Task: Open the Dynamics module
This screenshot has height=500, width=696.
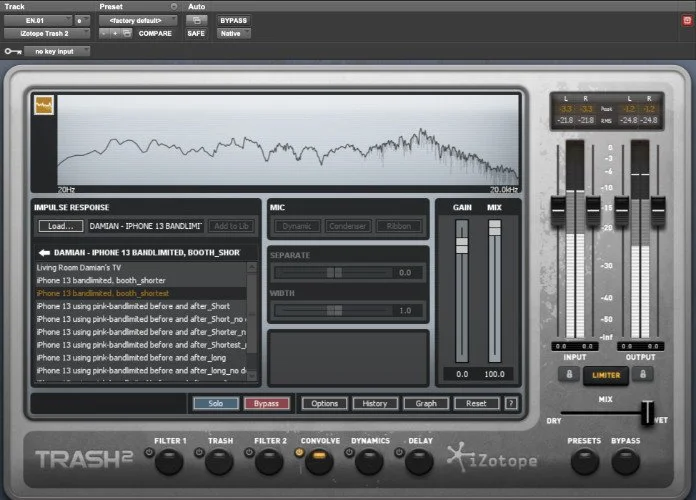Action: [x=369, y=462]
